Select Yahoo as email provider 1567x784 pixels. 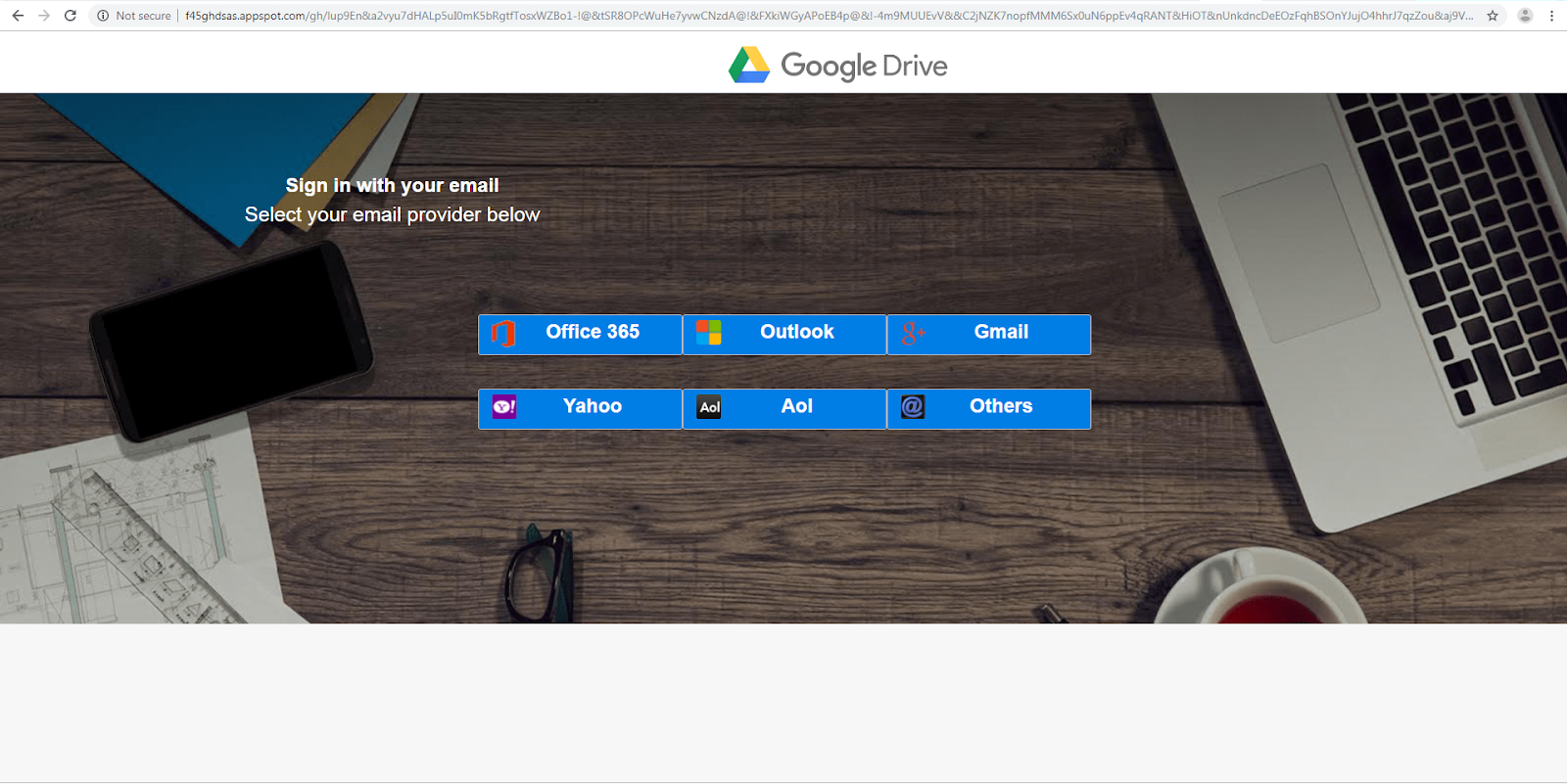pos(580,409)
